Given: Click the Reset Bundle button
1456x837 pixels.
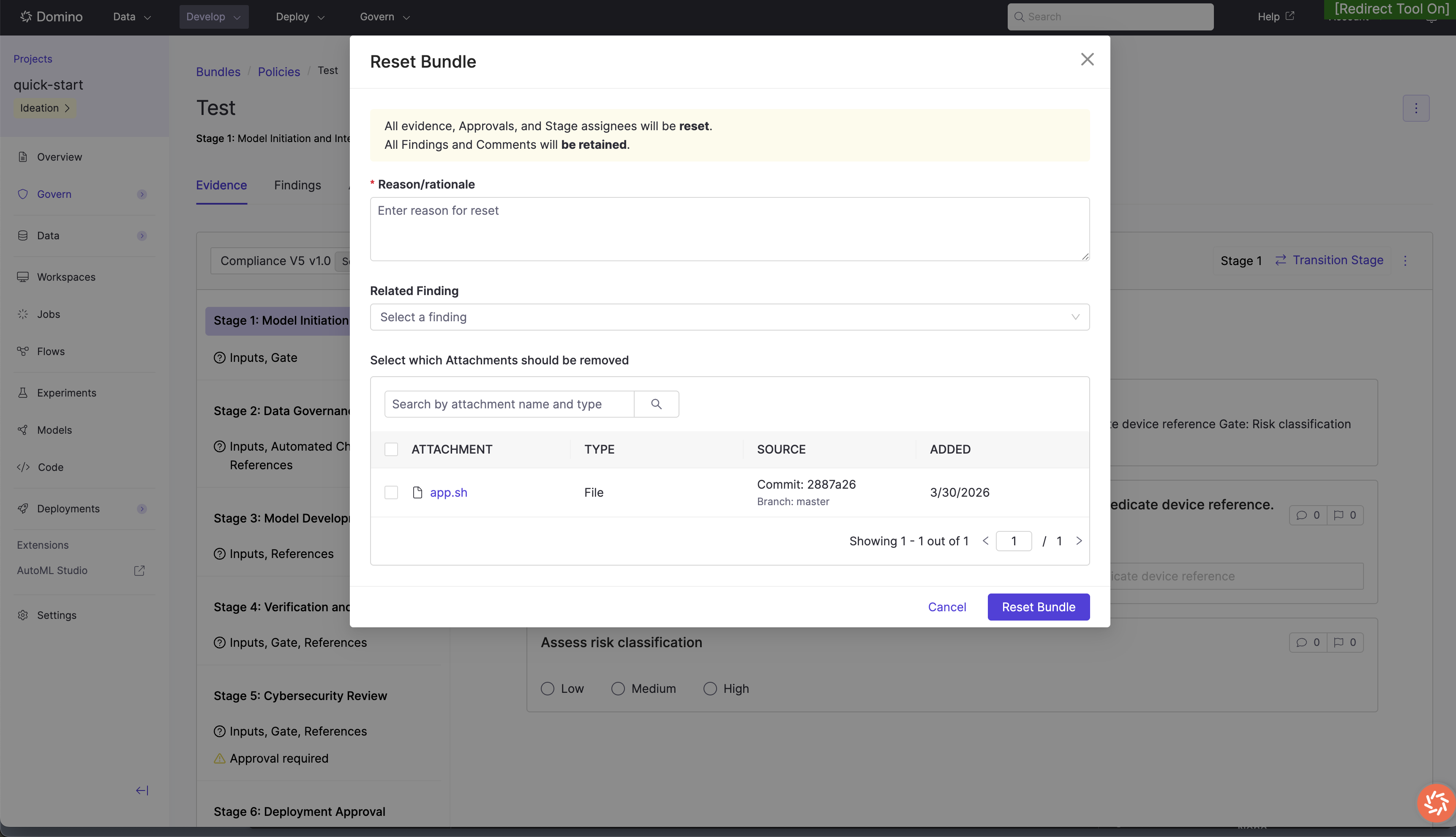Looking at the screenshot, I should click(1038, 607).
